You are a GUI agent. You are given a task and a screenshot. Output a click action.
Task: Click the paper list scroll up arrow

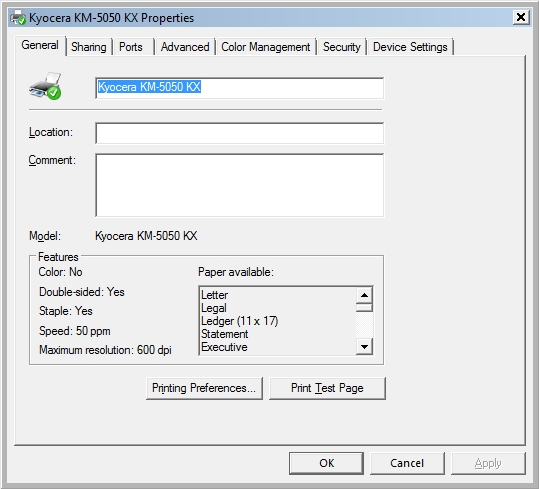click(x=364, y=295)
